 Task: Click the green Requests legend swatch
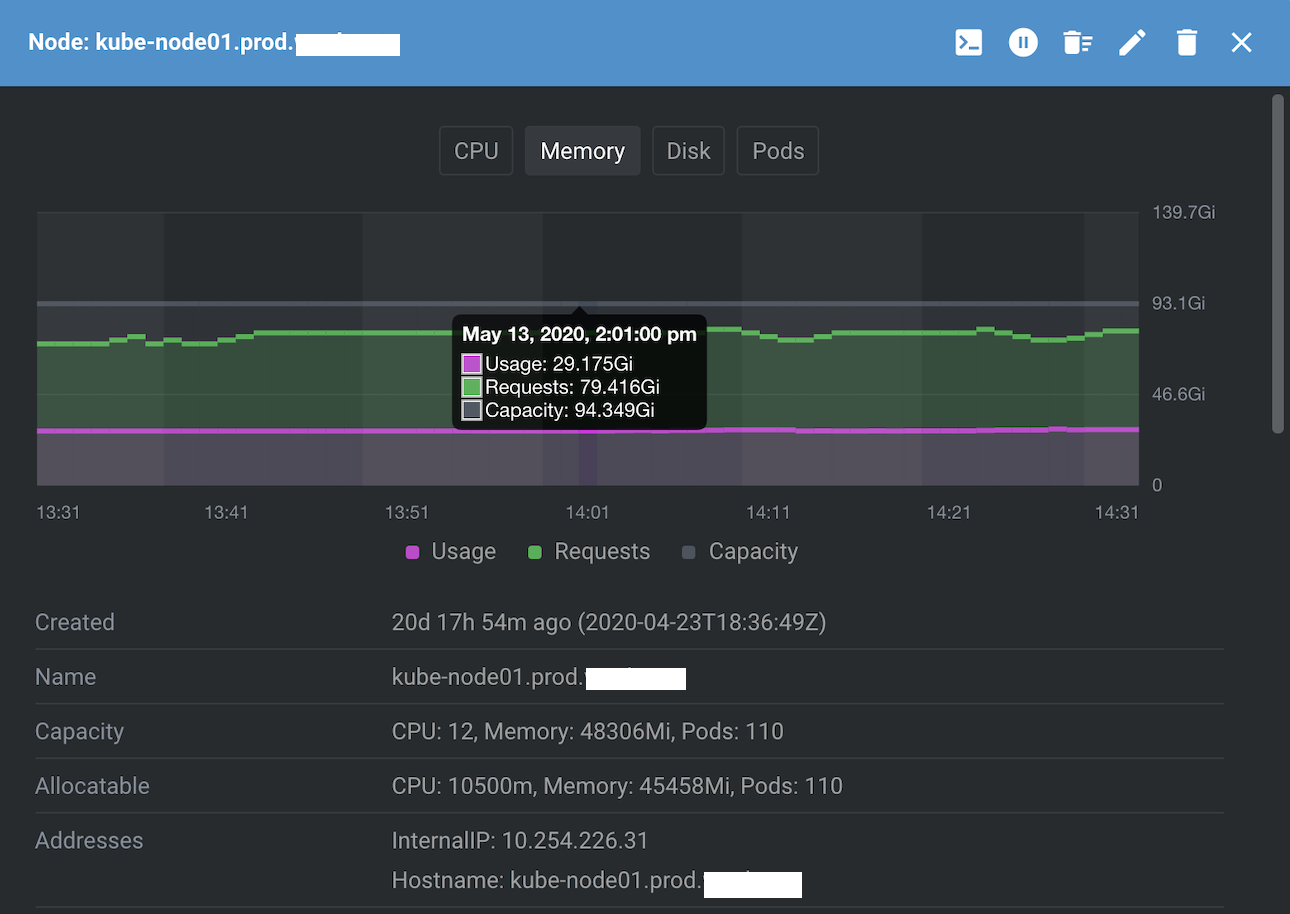tap(535, 553)
